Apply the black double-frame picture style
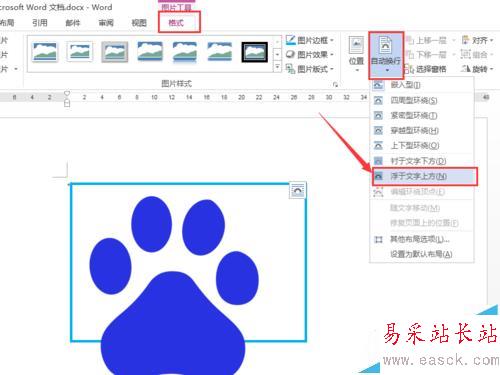This screenshot has width=500, height=375. point(254,52)
